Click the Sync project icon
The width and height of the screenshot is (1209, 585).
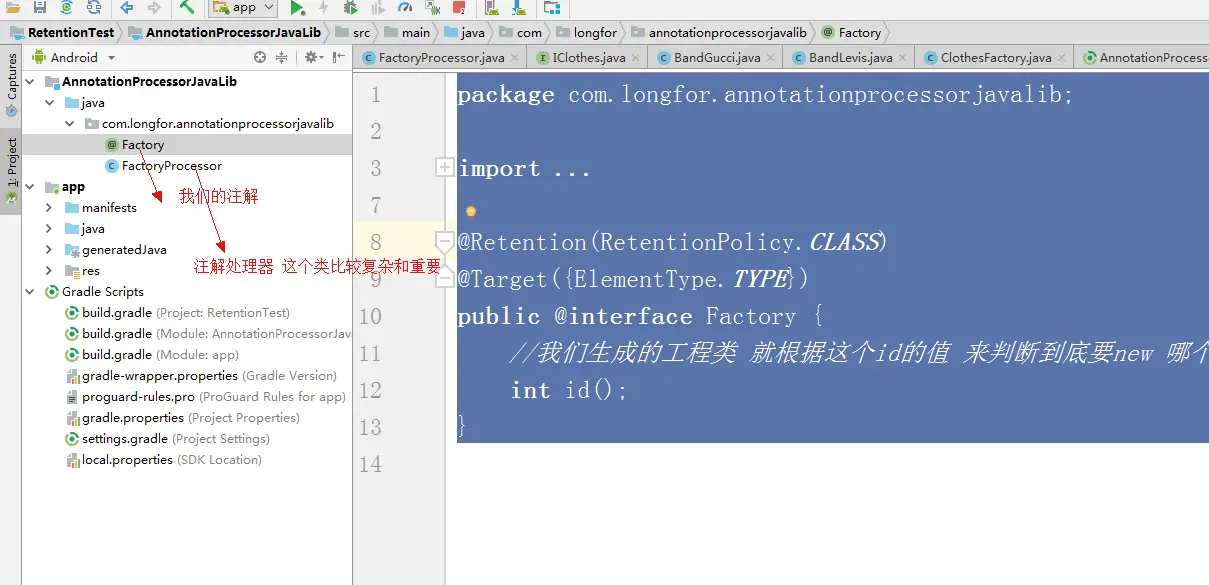[66, 8]
